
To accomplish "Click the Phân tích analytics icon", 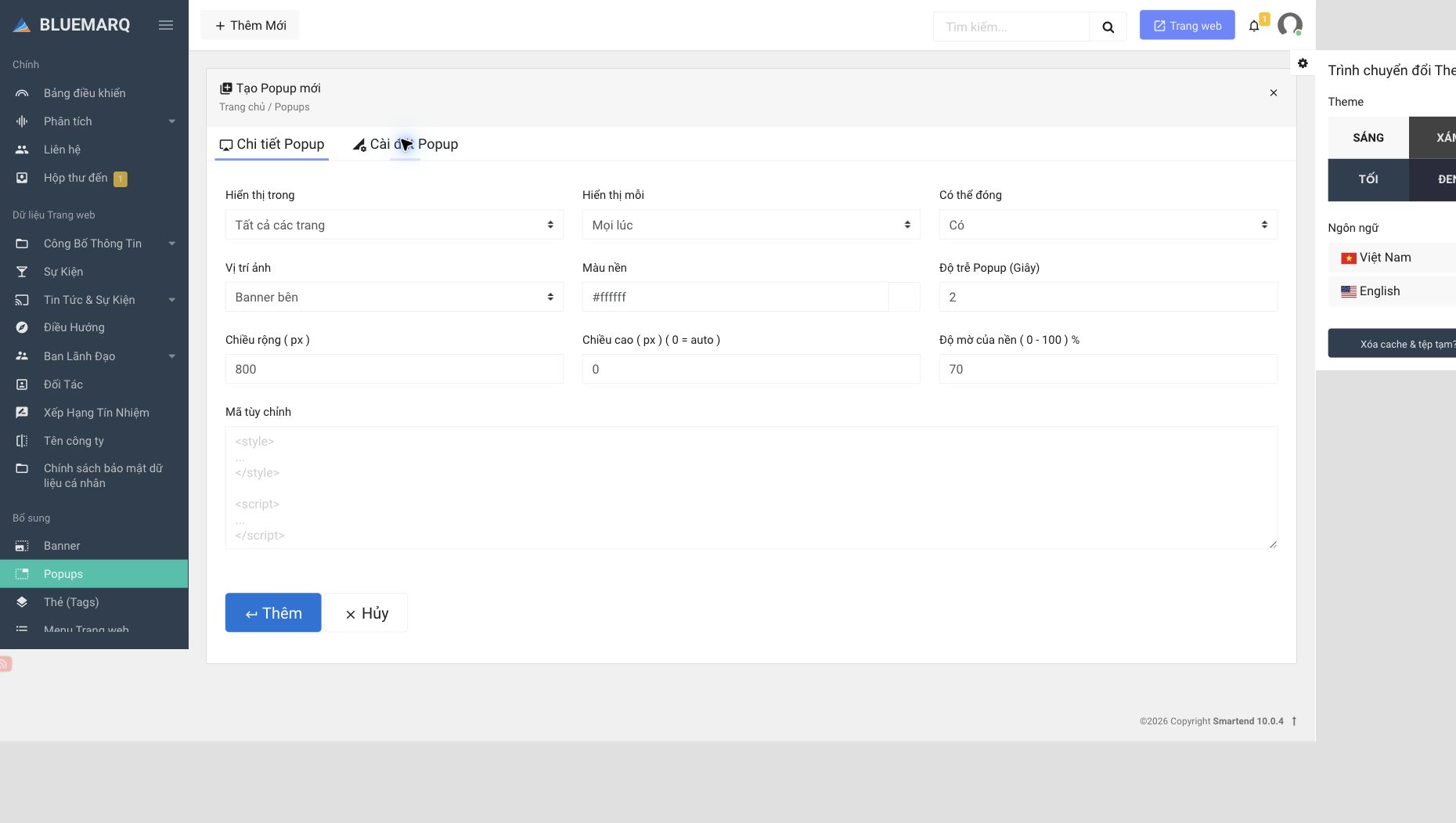I will tap(22, 121).
